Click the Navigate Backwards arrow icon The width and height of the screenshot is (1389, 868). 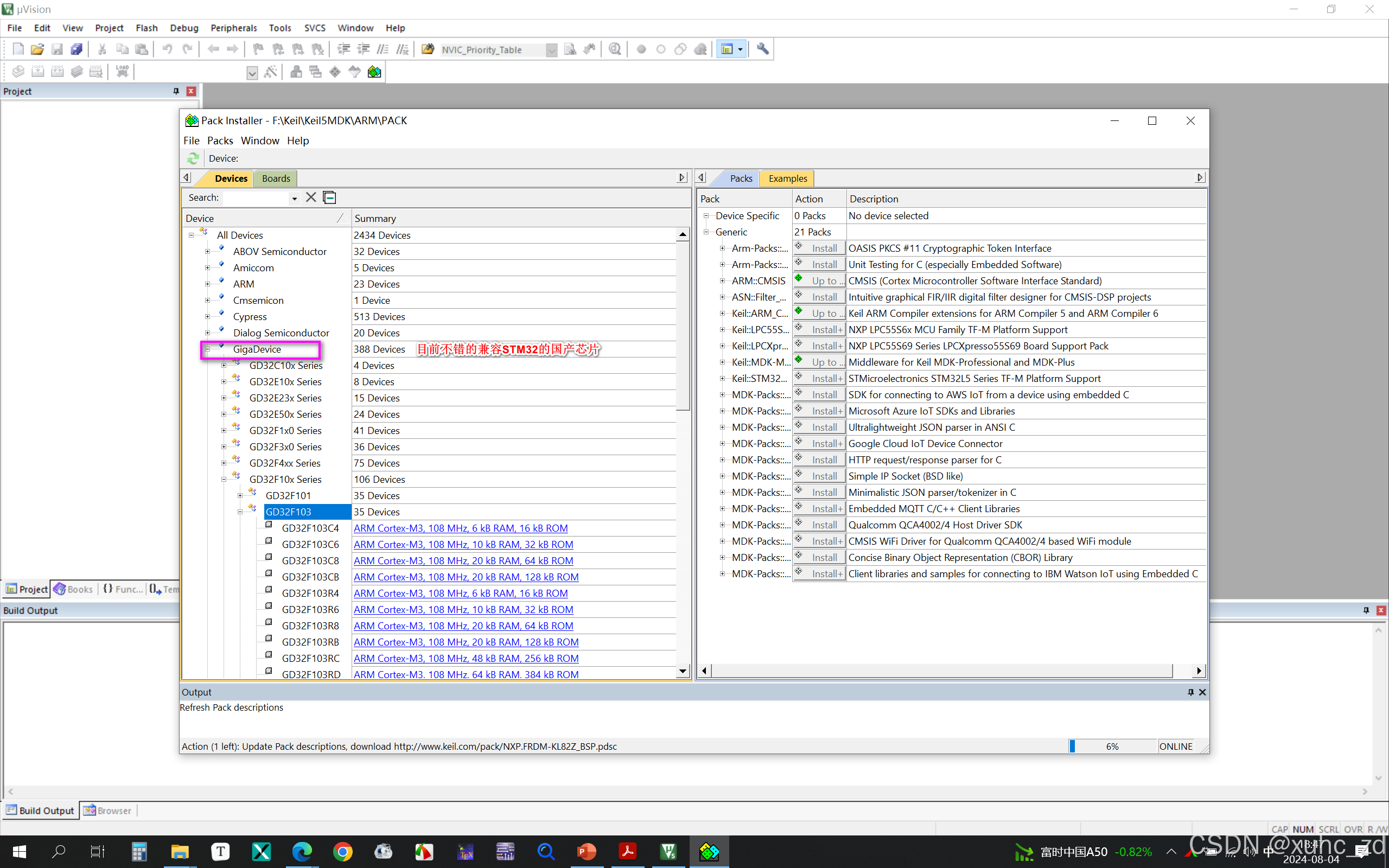(213, 49)
